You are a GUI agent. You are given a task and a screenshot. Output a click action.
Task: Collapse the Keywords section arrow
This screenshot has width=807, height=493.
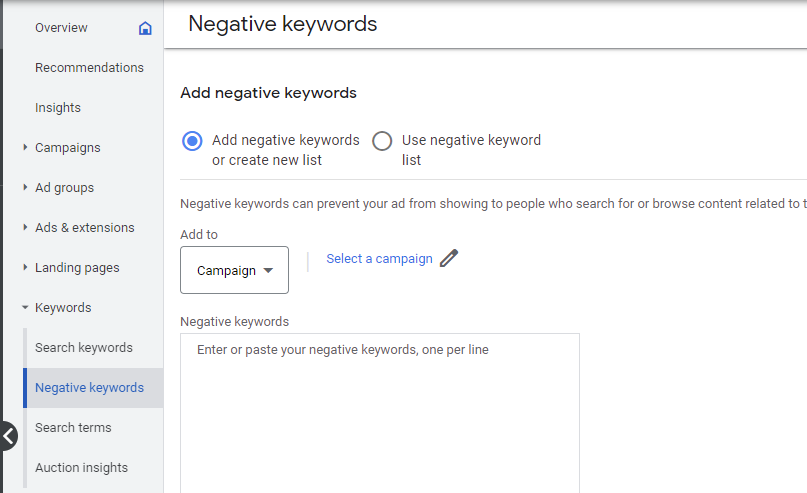click(x=25, y=307)
